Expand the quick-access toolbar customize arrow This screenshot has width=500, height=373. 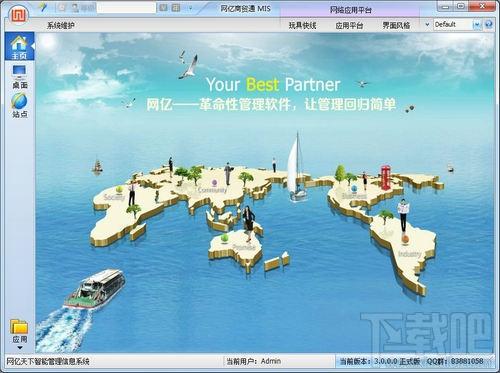tap(191, 8)
